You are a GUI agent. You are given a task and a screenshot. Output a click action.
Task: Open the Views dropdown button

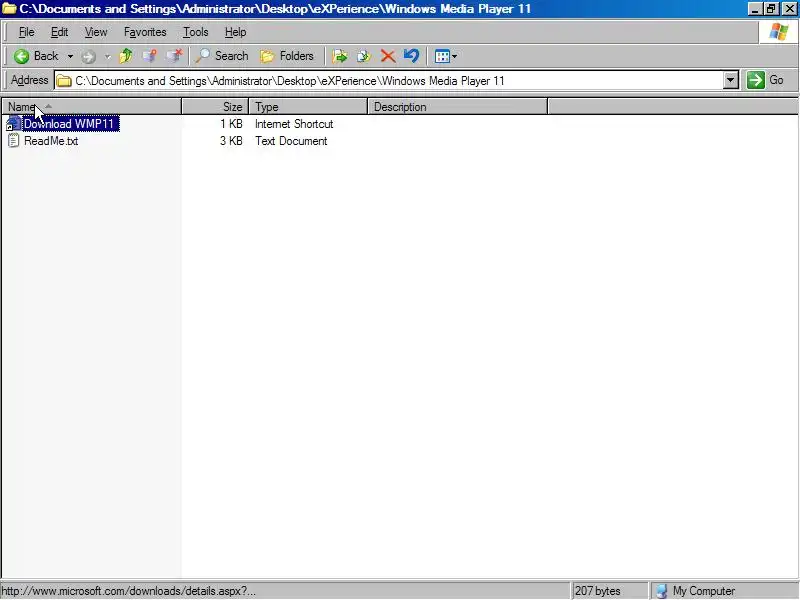pyautogui.click(x=445, y=56)
